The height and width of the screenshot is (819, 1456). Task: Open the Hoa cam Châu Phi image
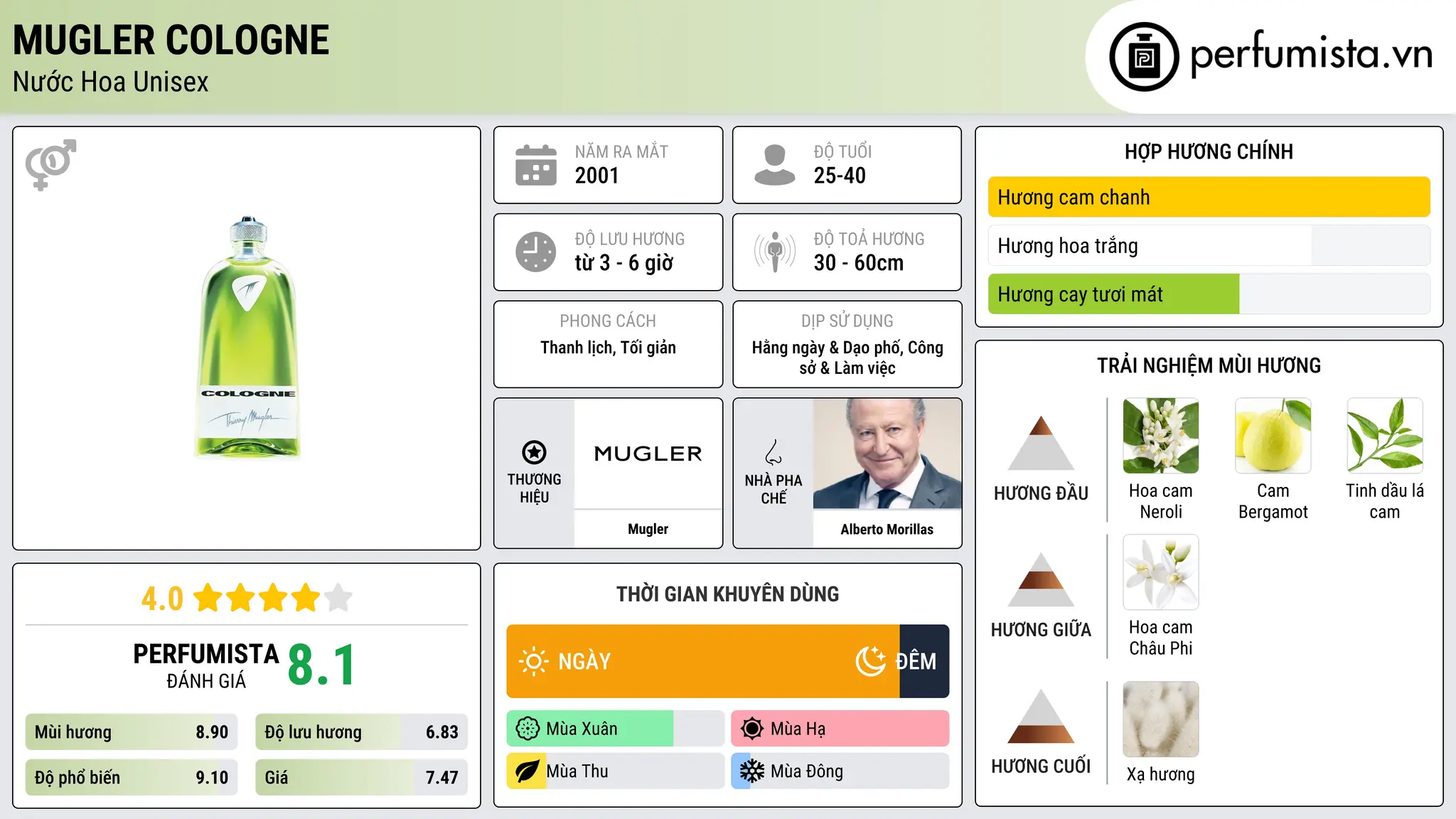(x=1161, y=572)
